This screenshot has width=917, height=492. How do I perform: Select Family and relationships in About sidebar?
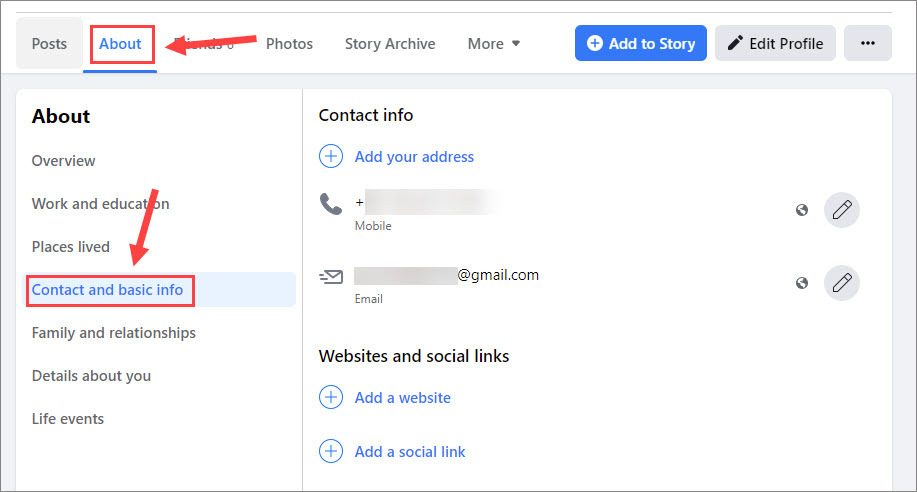click(113, 333)
